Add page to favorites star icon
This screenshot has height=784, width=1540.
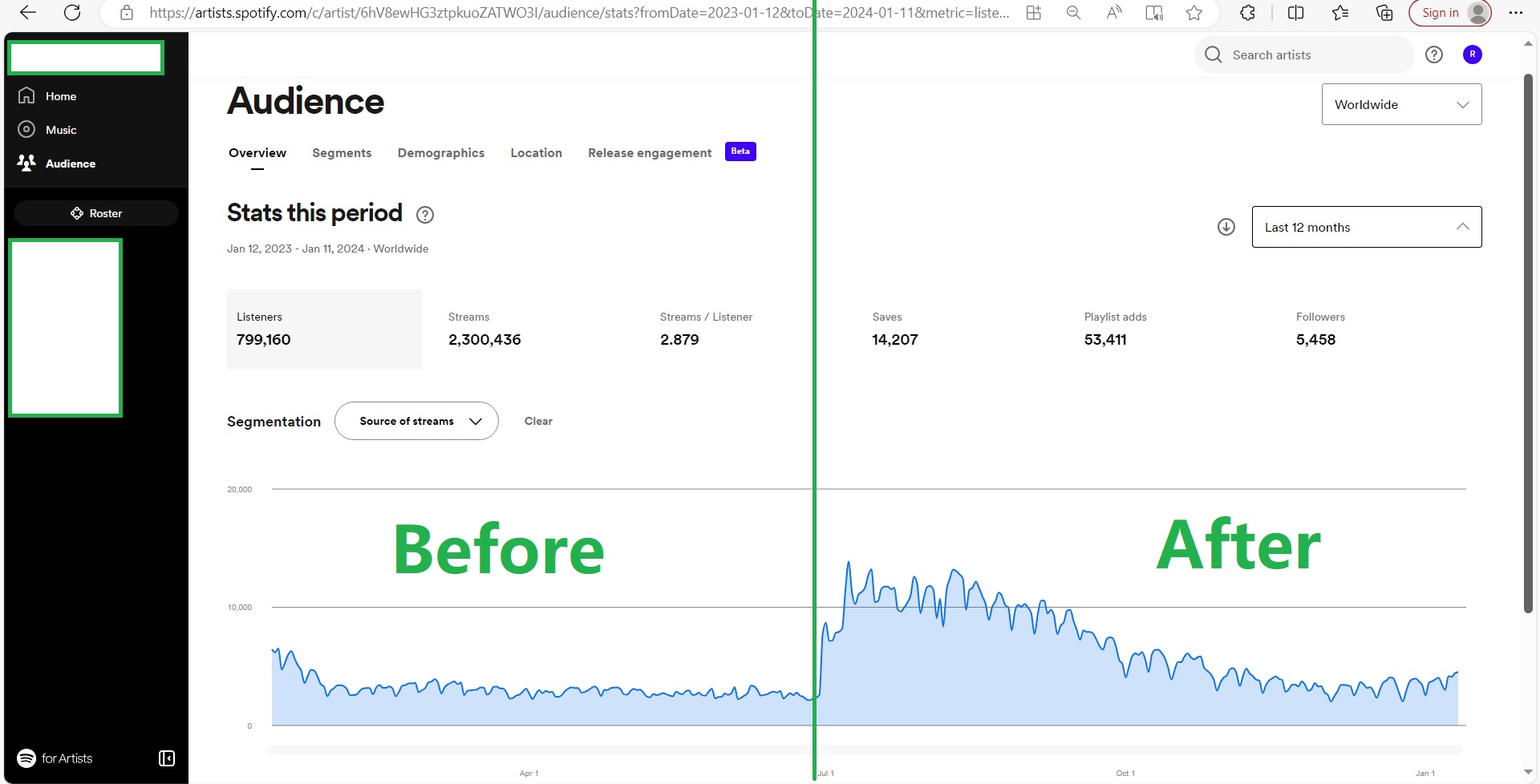[x=1193, y=13]
